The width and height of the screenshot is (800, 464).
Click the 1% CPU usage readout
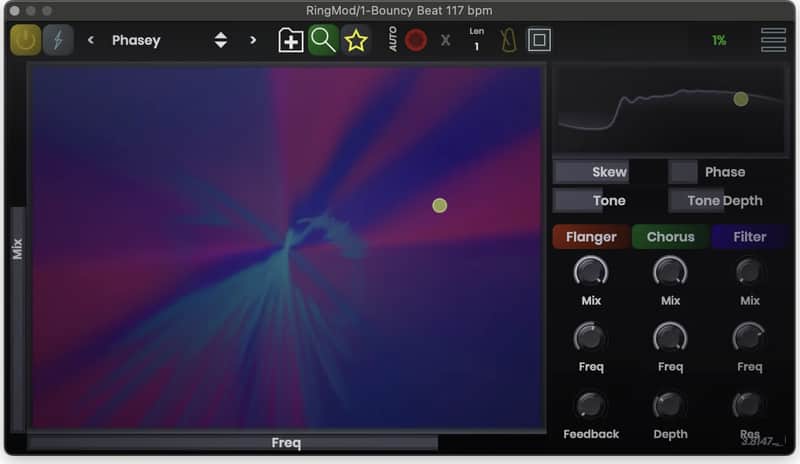click(x=719, y=40)
